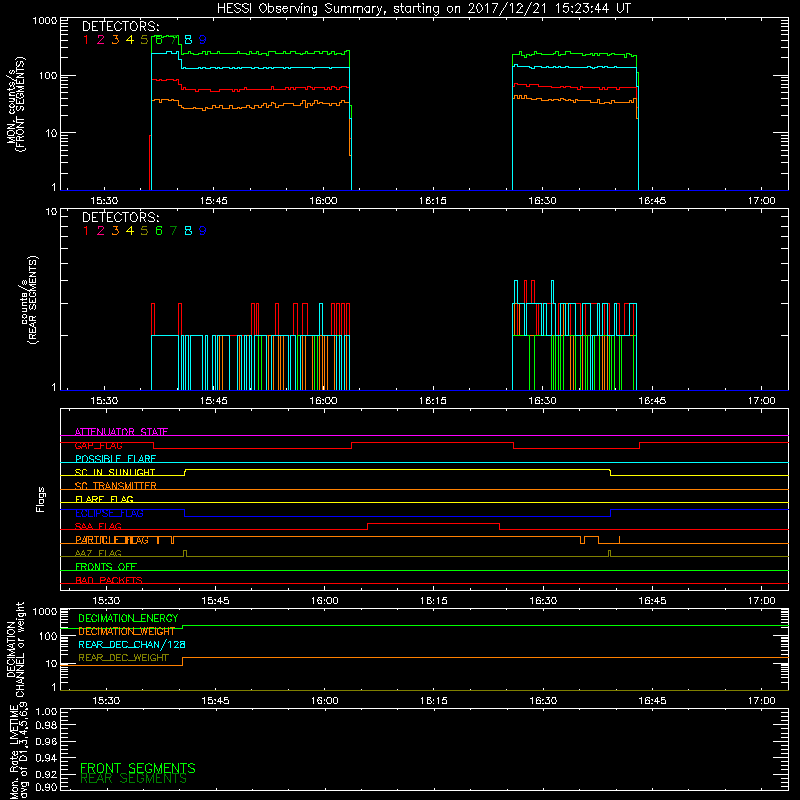Screen dimensions: 800x800
Task: Click blue detector 9 in rear segments legend
Action: click(203, 231)
